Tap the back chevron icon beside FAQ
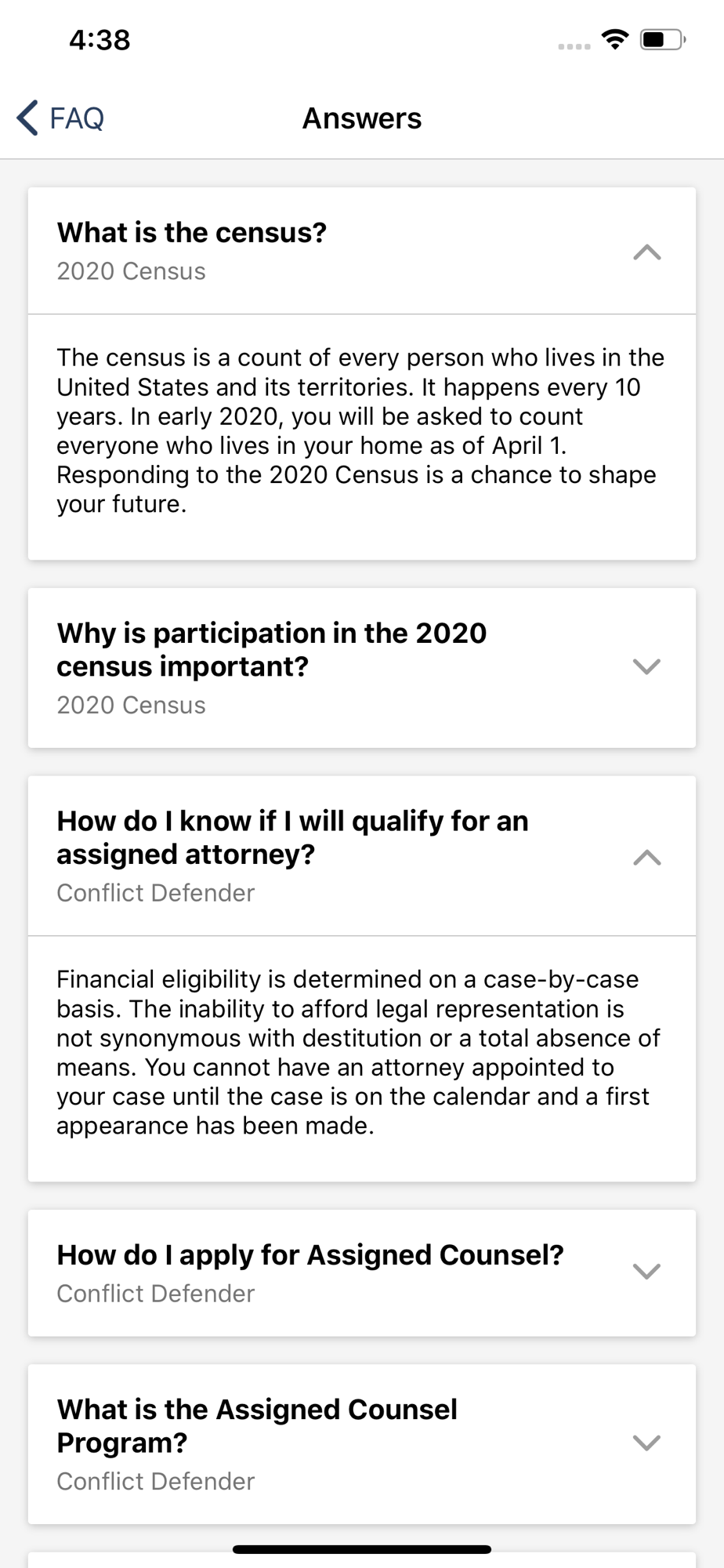 27,118
